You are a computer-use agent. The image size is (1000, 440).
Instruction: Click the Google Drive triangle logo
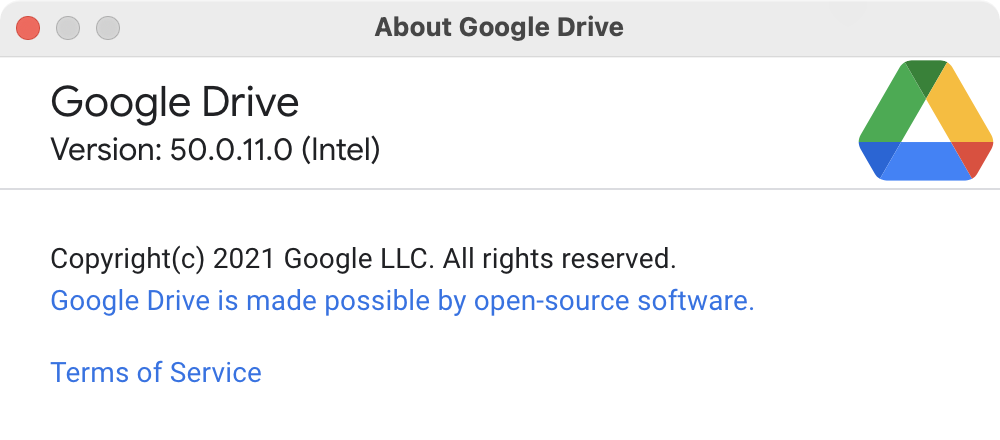click(x=926, y=121)
